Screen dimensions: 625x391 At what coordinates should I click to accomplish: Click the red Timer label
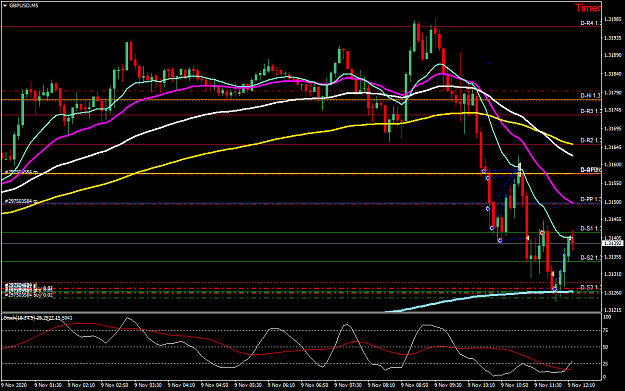(x=588, y=8)
